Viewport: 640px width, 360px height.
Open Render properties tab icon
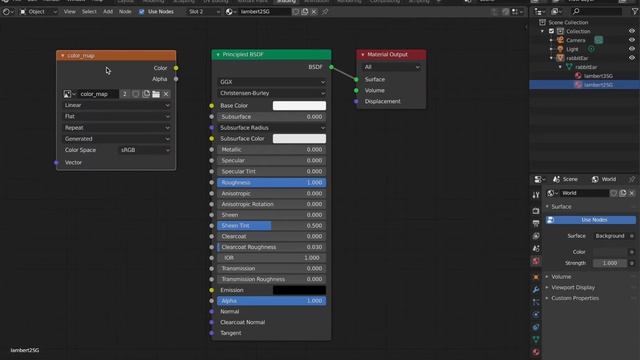[x=536, y=211]
